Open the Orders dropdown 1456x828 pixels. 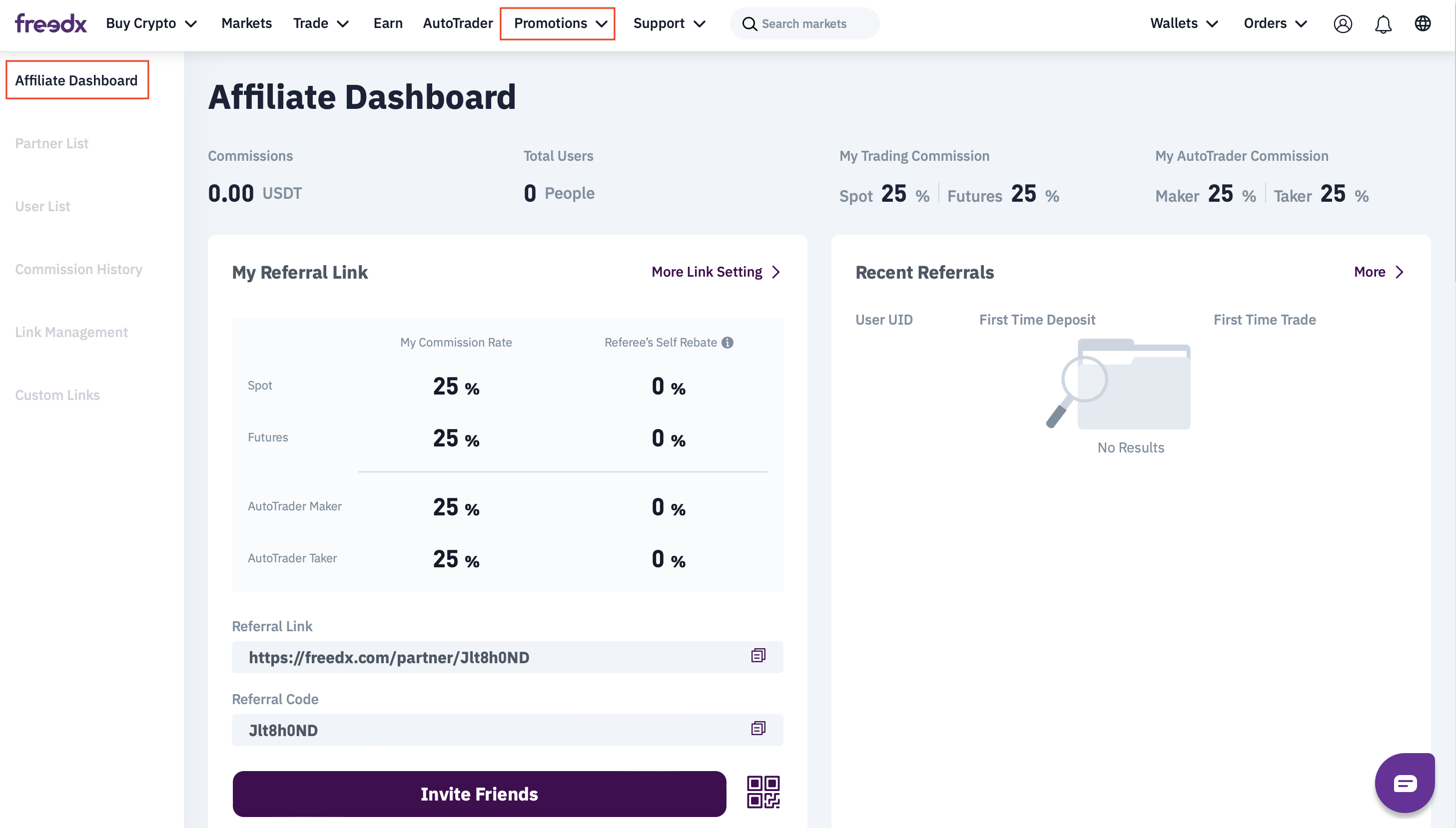click(x=1275, y=23)
